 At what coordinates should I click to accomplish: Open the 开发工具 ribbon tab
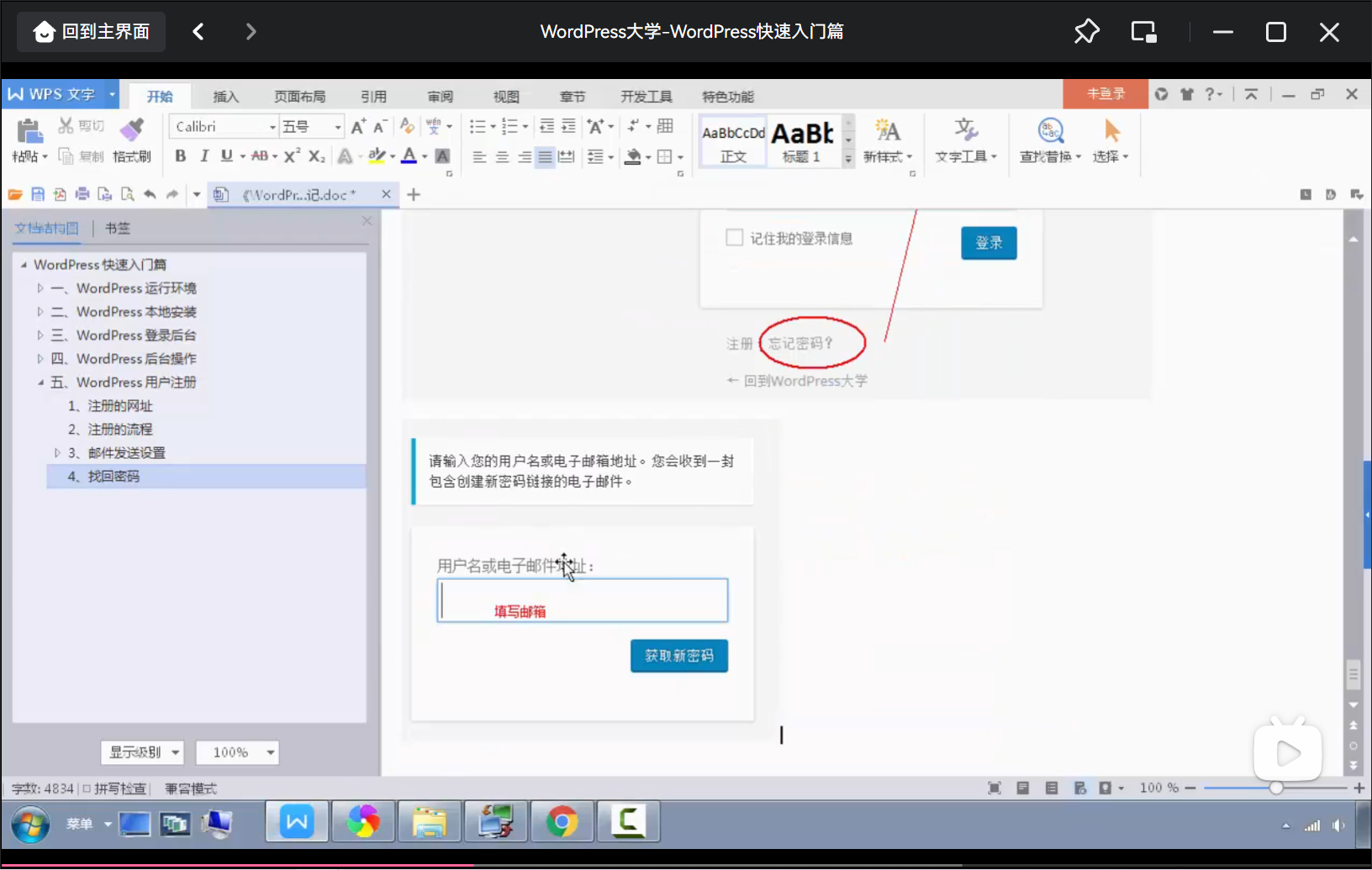point(646,97)
